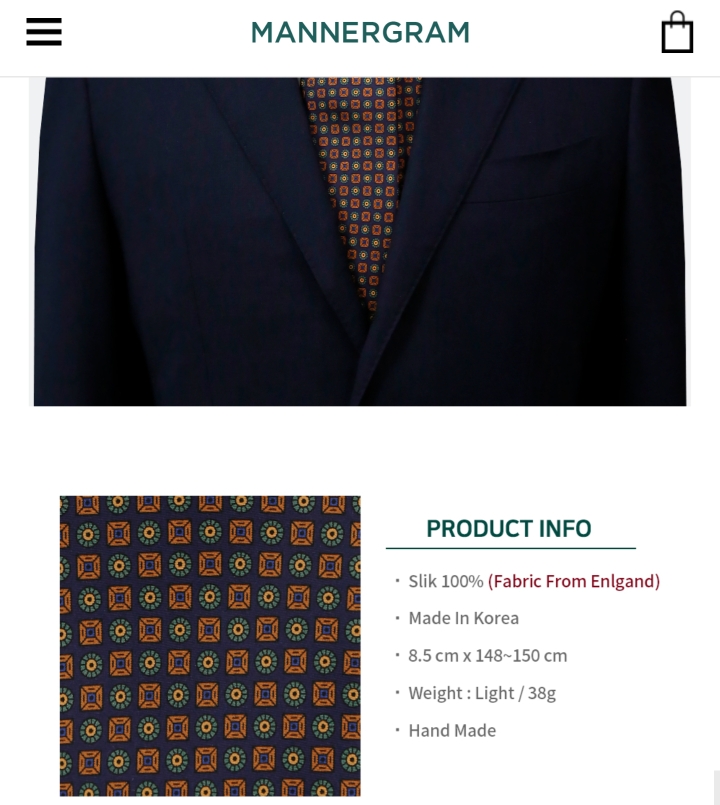This screenshot has height=805, width=720.
Task: Open the tie fabric pattern swatch image
Action: click(x=210, y=646)
